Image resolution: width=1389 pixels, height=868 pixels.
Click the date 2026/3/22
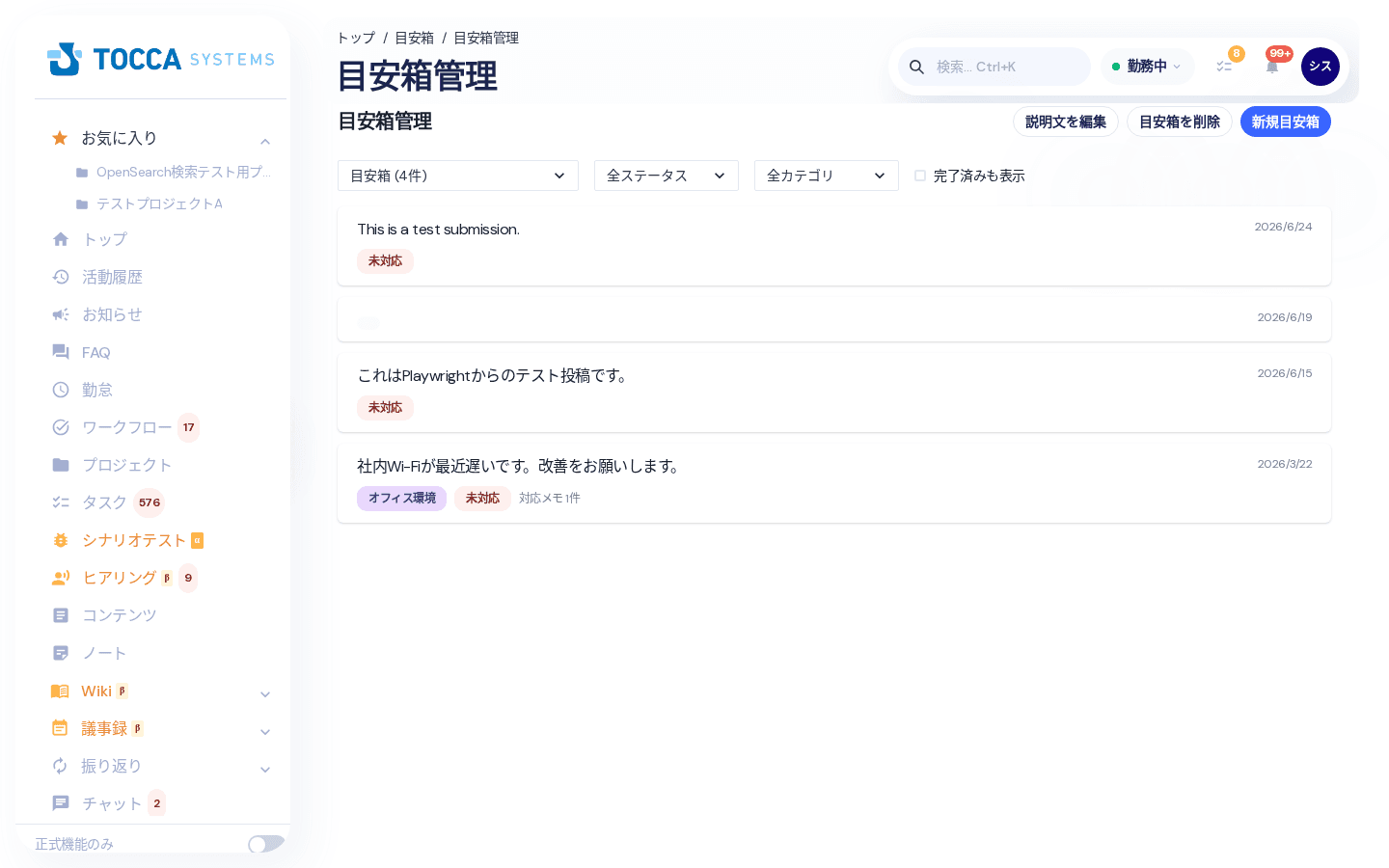click(x=1285, y=464)
